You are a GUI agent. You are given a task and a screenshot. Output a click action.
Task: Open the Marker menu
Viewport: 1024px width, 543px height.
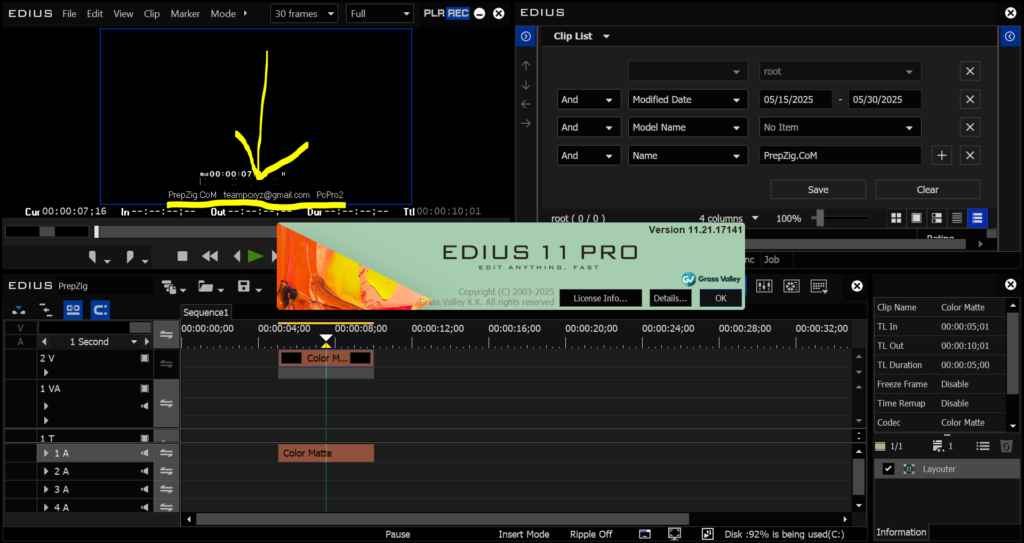pos(185,14)
